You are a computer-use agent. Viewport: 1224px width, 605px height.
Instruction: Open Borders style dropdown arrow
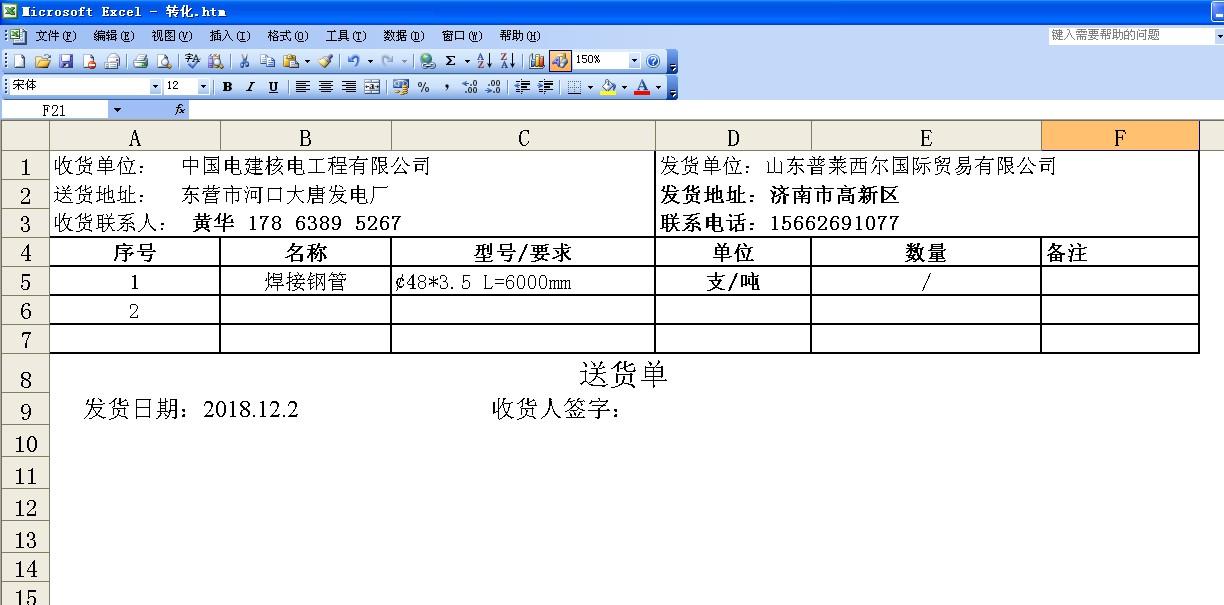click(590, 87)
